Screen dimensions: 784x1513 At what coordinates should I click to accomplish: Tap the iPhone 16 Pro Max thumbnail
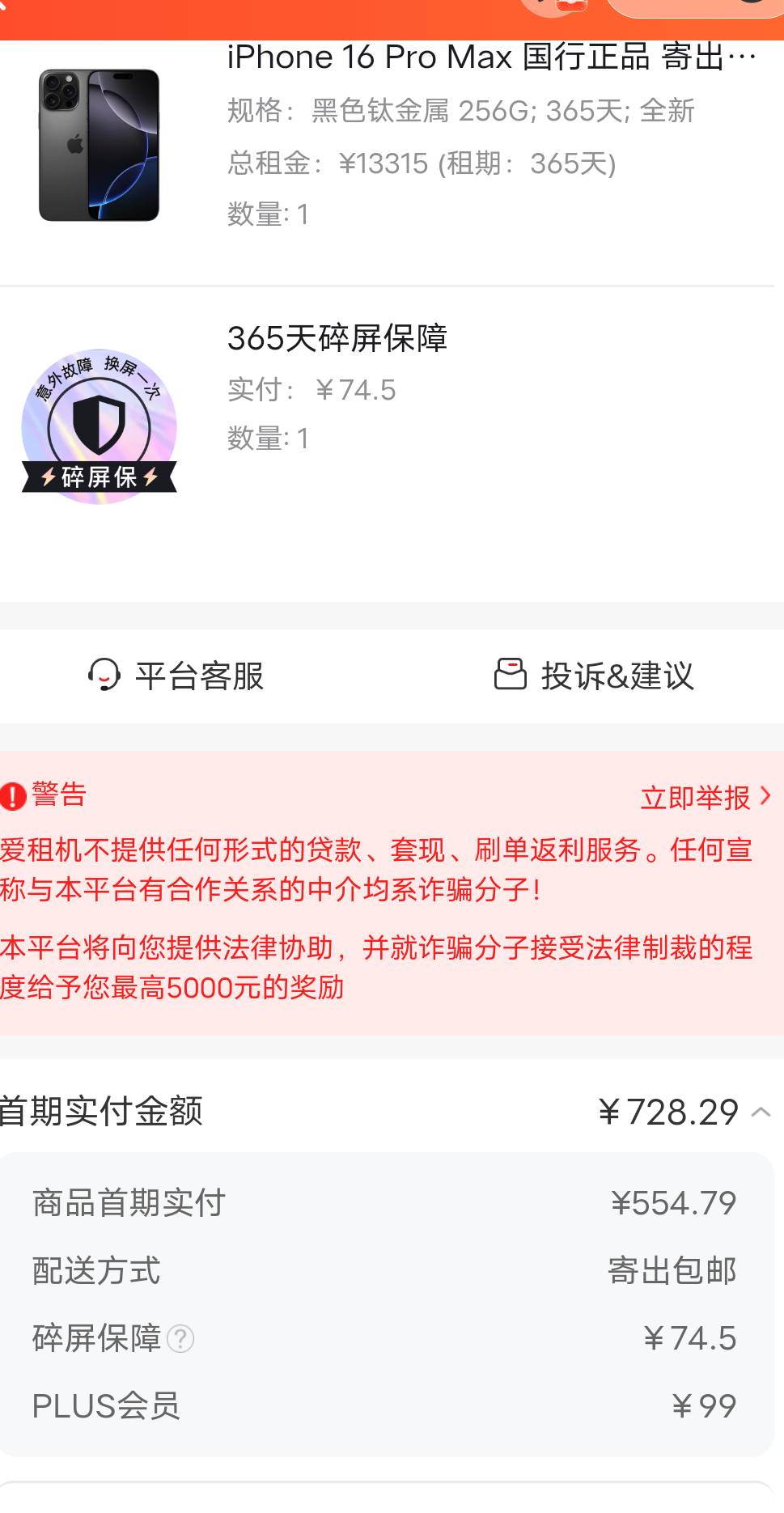[99, 145]
